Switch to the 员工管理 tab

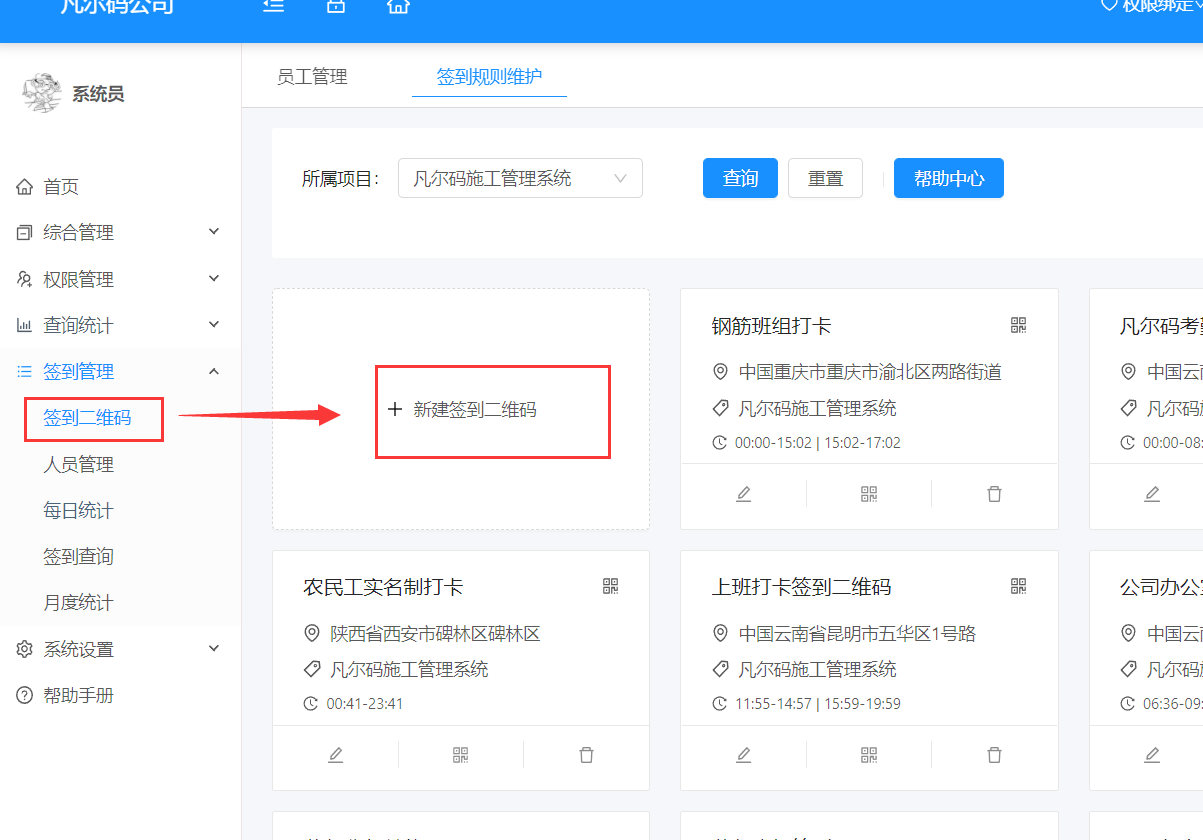[x=312, y=77]
